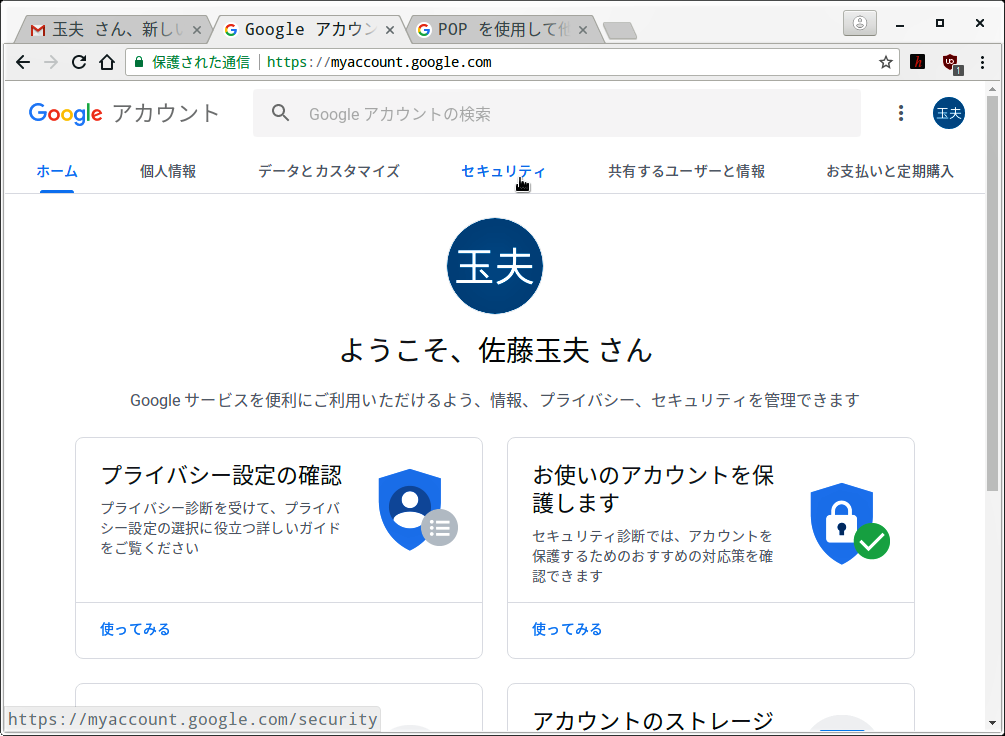Close the Google アカウント tab
Viewport: 1005px width, 736px height.
[390, 30]
